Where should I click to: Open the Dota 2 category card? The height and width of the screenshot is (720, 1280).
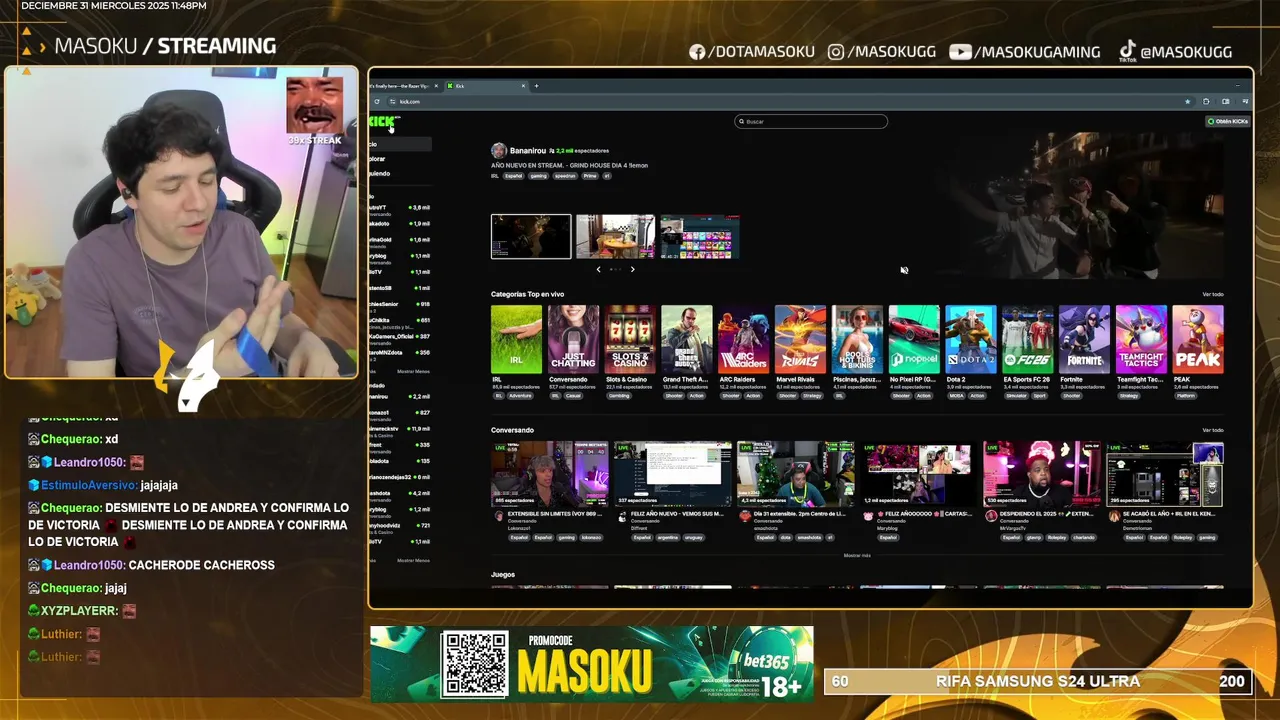coord(971,340)
